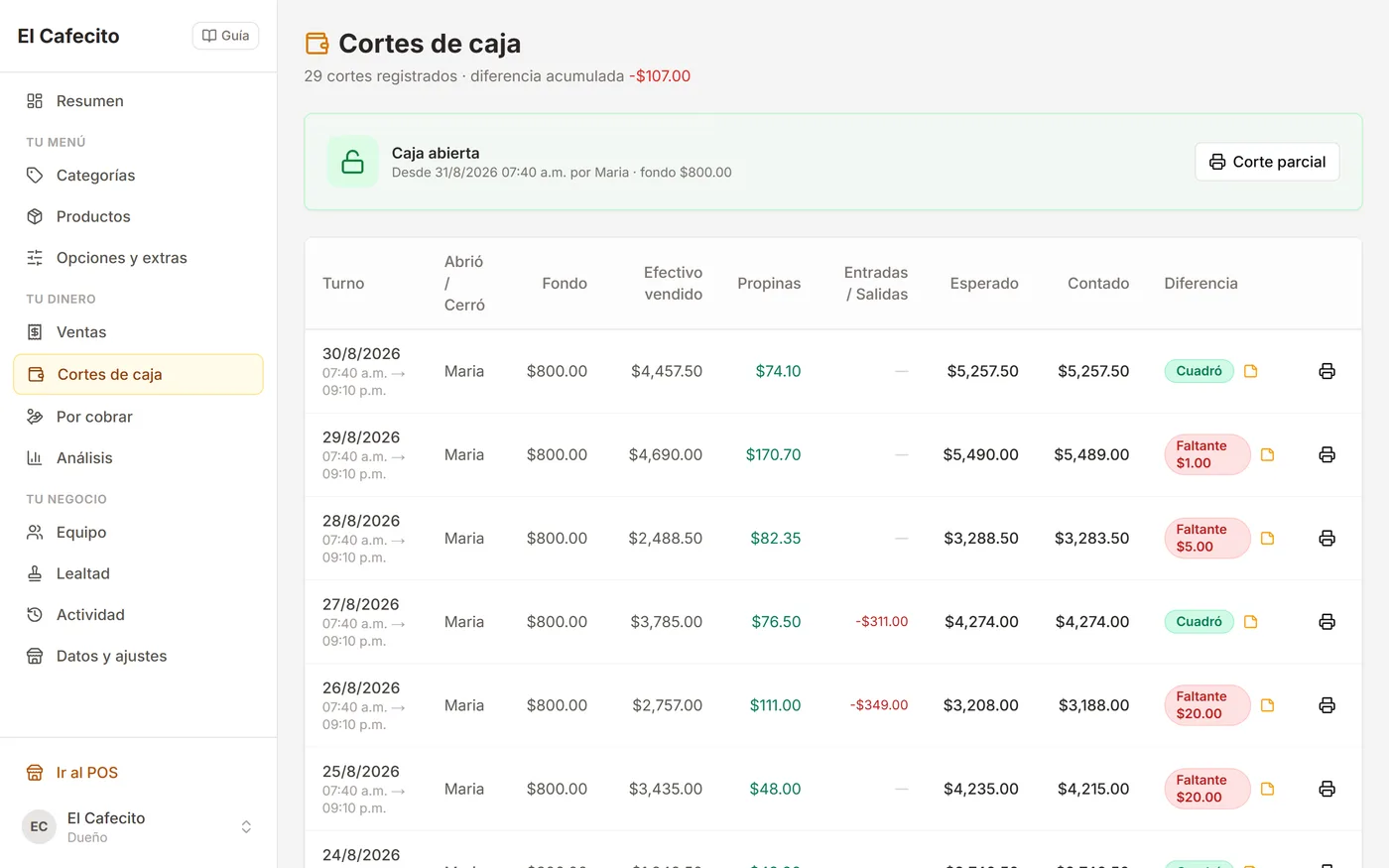Viewport: 1389px width, 868px height.
Task: Print the 25/8/2026 cash cut
Action: click(1326, 789)
